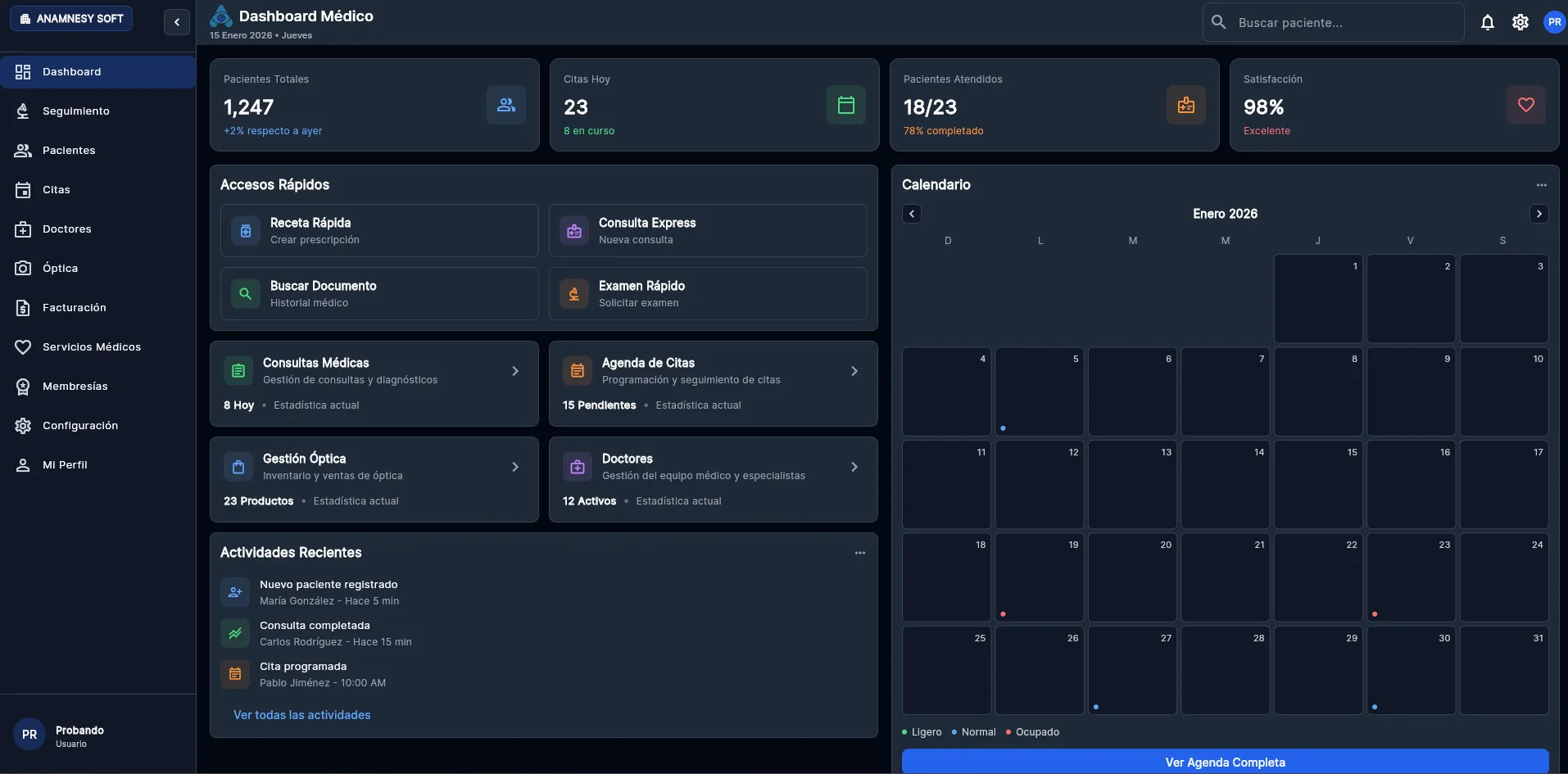Focus the Buscar paciente search field

(1333, 23)
